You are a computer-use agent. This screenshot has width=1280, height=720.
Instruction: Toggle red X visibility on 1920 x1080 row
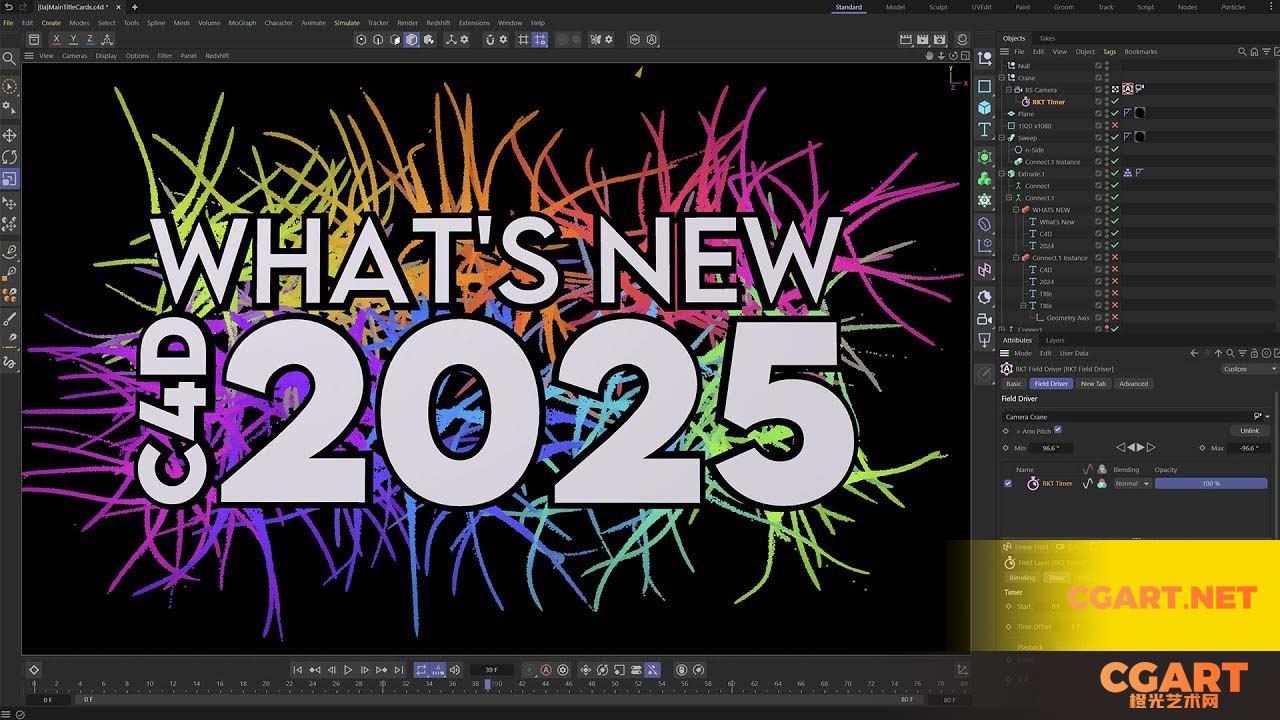tap(1115, 126)
